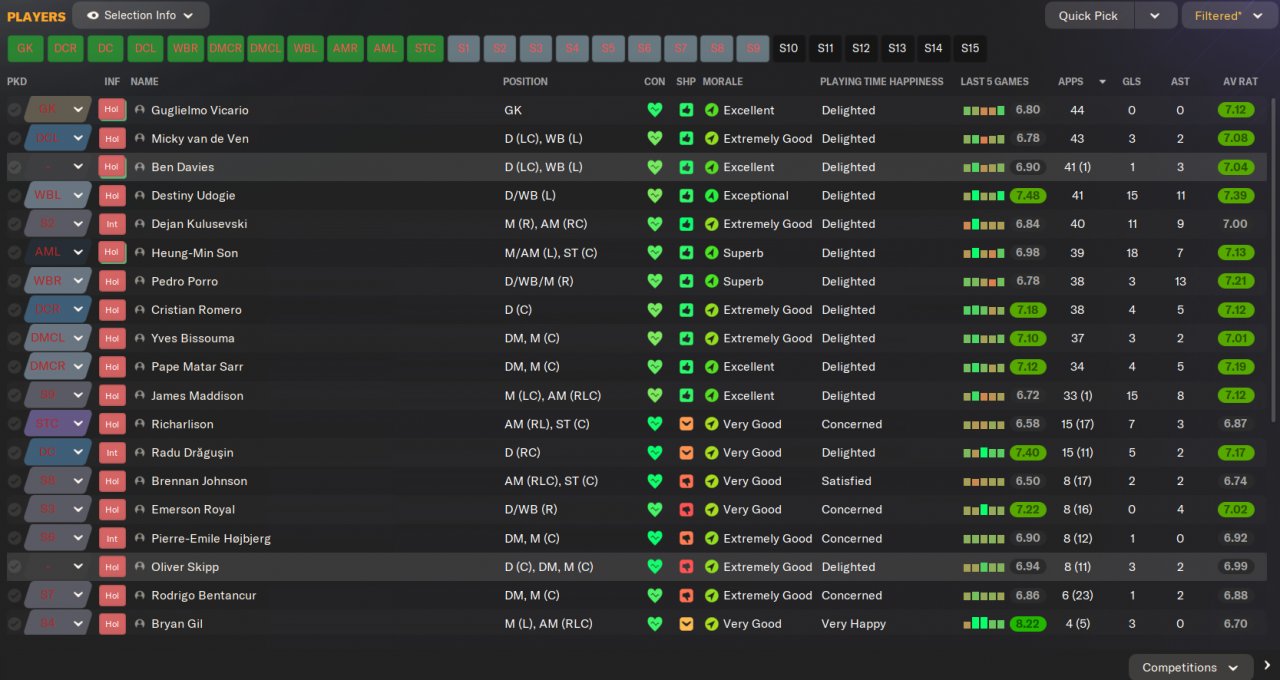This screenshot has height=680, width=1280.
Task: Open position dropdown for Rodrigo Bentancur
Action: click(x=78, y=595)
